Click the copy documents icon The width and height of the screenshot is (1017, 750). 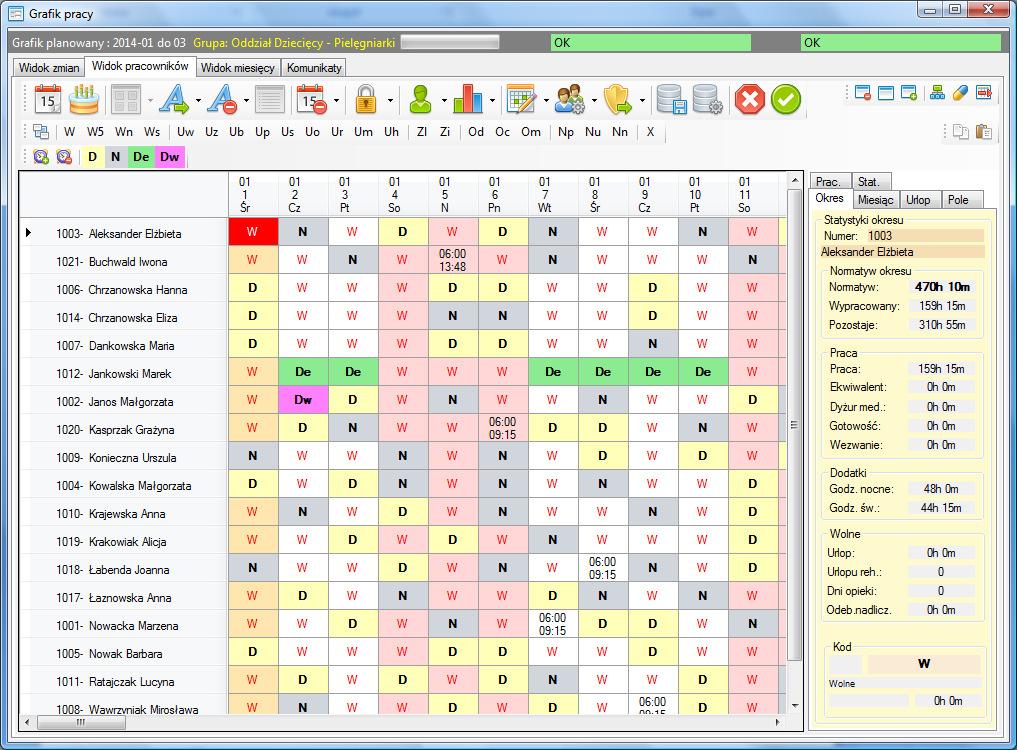click(961, 132)
